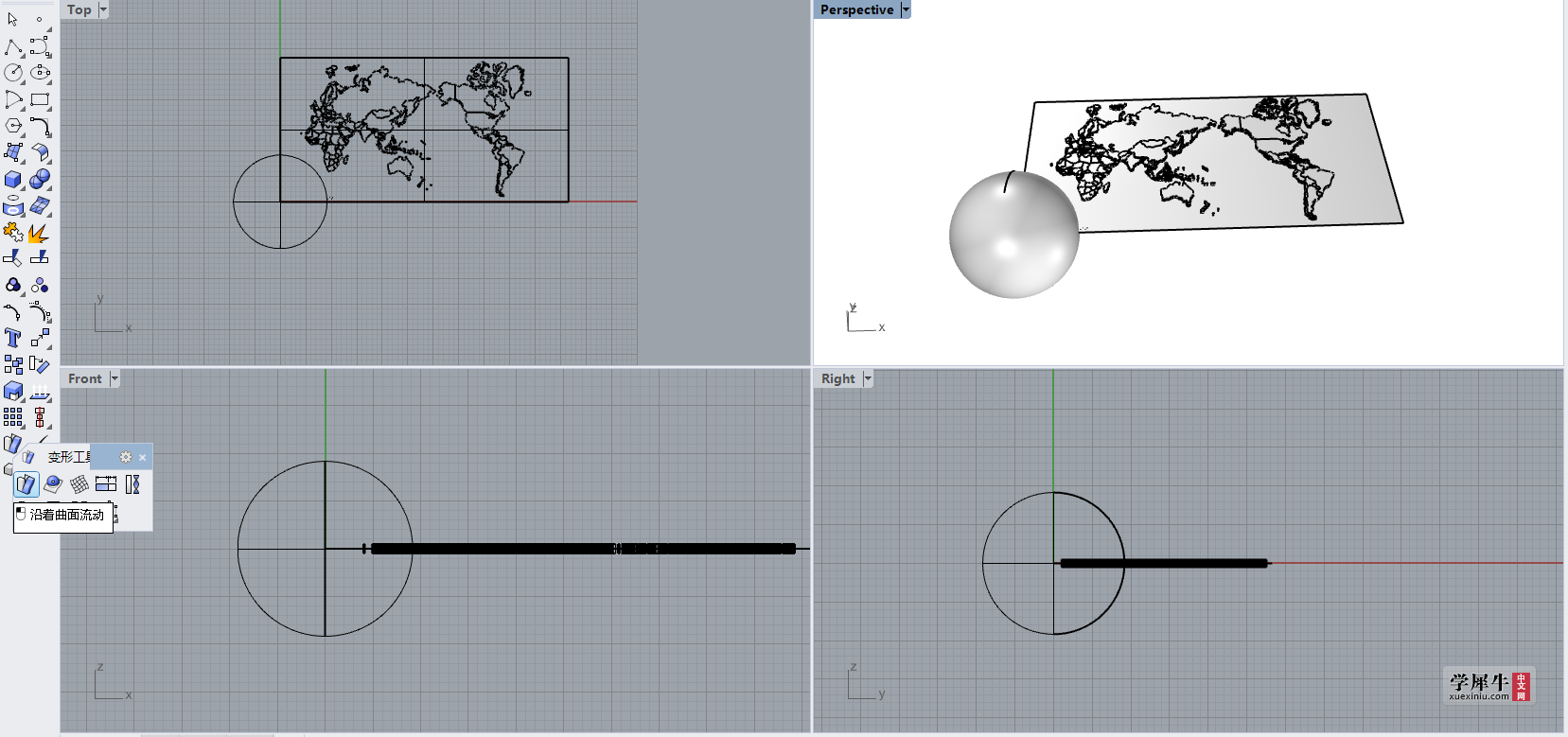Click the Split tool
1568x737 pixels.
(40, 257)
